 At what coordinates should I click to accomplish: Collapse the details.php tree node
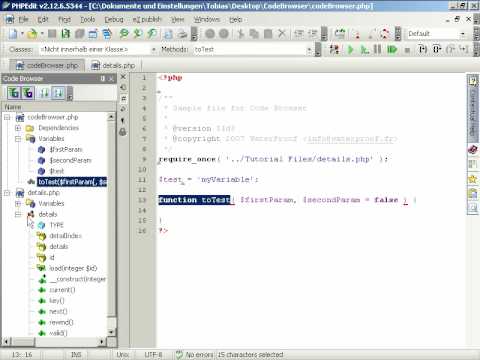(7, 193)
